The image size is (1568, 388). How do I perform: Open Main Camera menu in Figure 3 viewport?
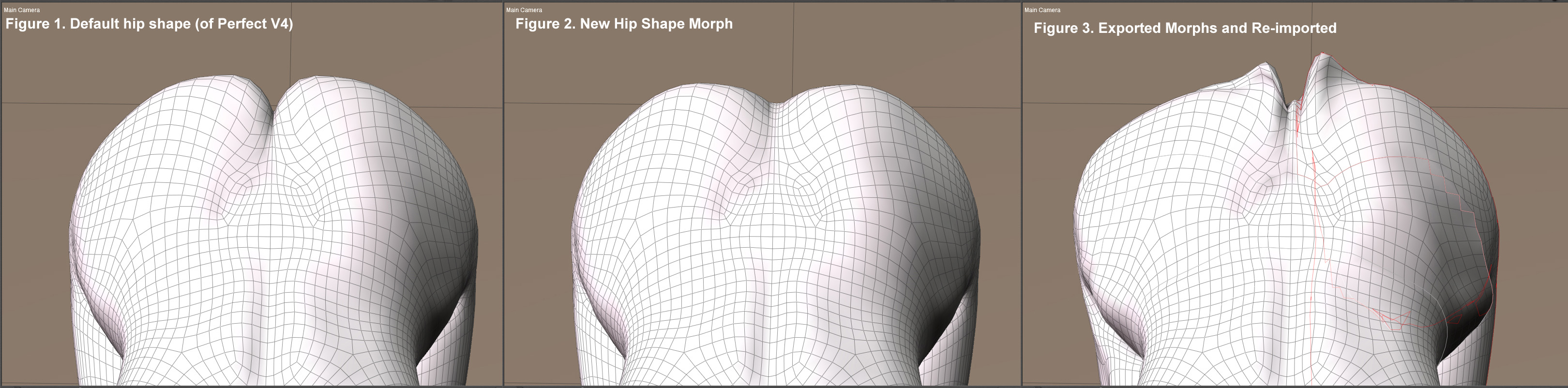coord(1043,10)
